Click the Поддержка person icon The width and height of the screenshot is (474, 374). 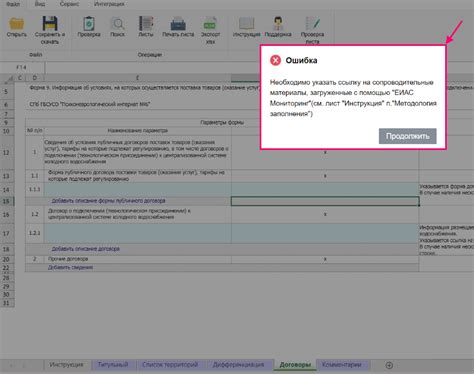tap(278, 24)
